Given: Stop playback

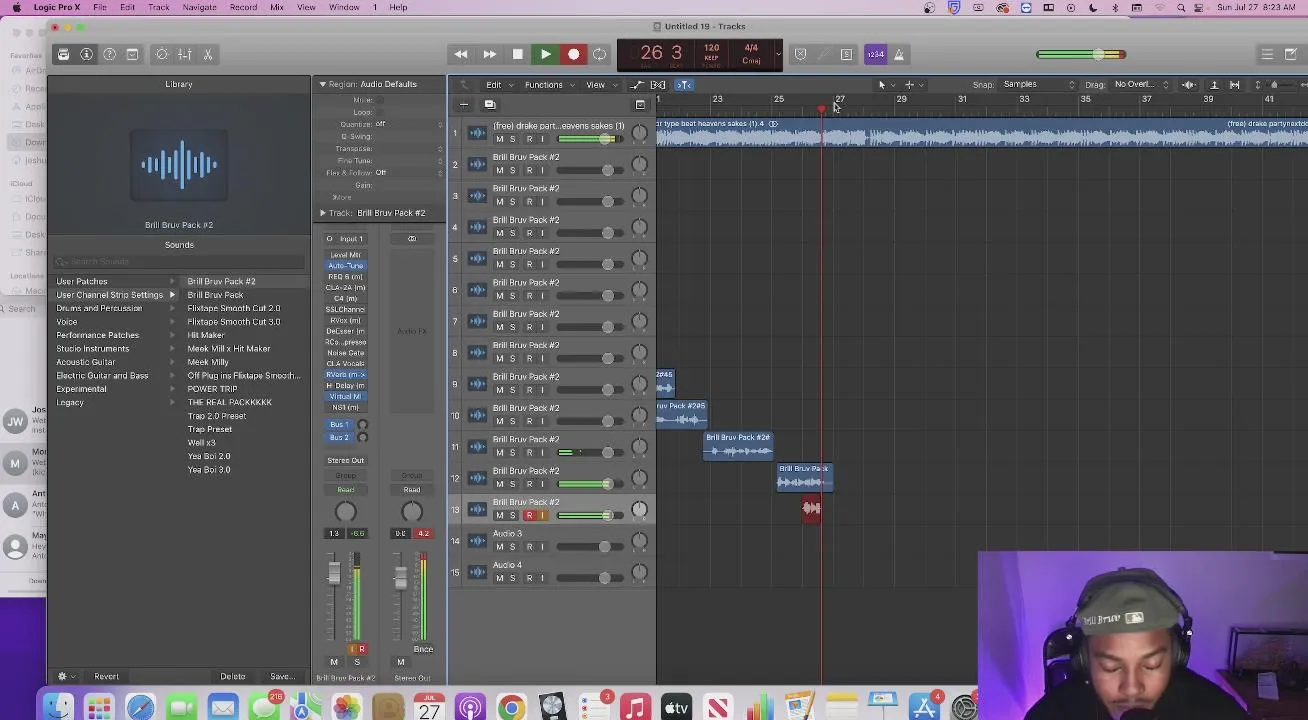Looking at the screenshot, I should click(517, 54).
